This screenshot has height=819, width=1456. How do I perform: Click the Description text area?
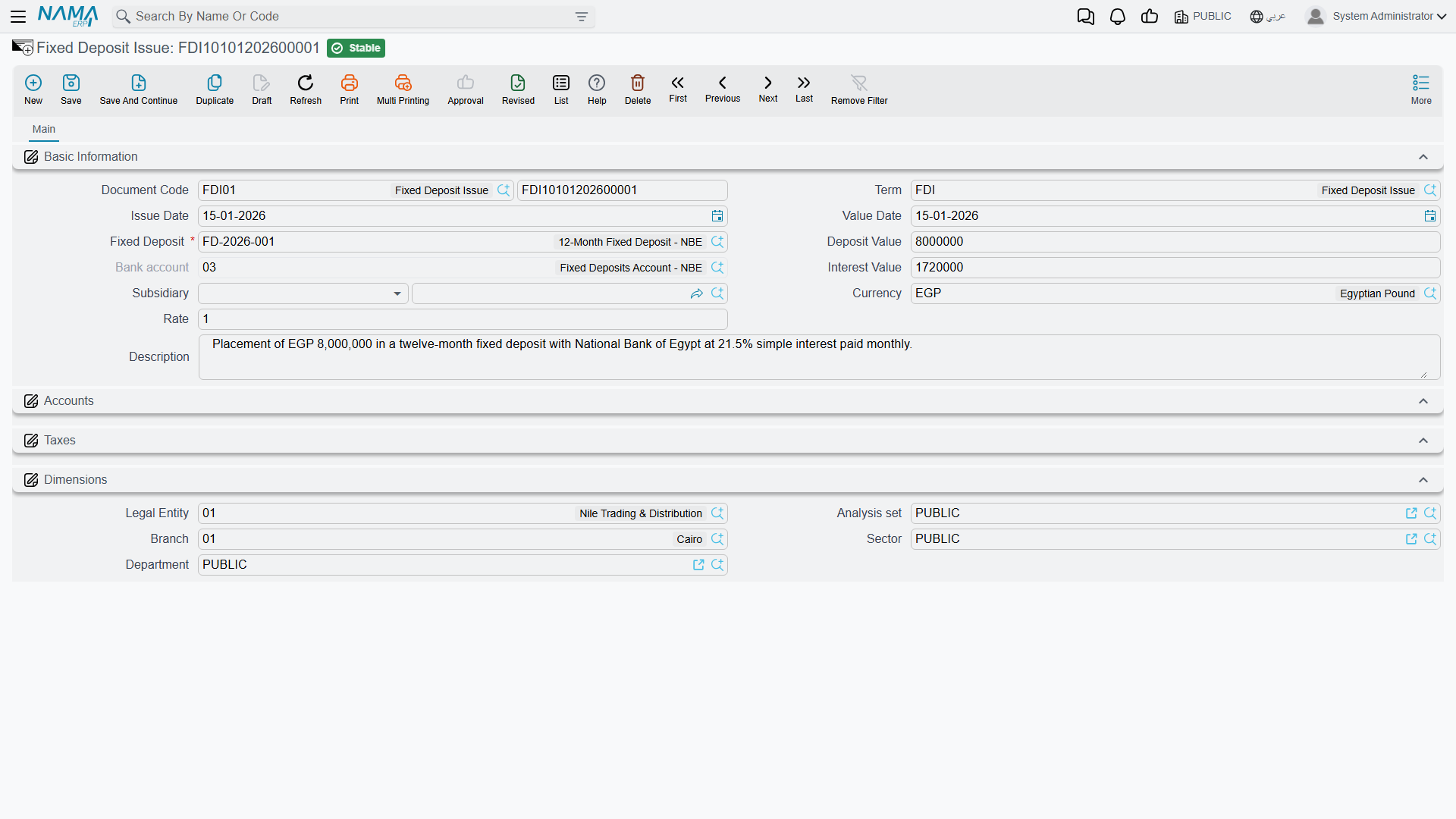point(819,357)
